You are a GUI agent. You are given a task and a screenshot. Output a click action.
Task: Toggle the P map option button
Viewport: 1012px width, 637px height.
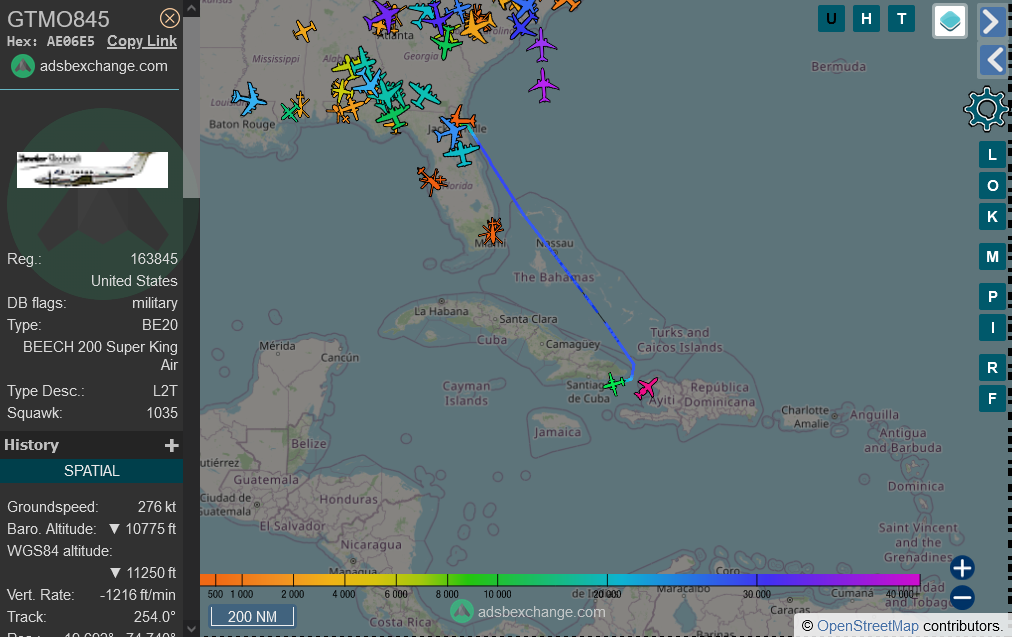point(992,297)
